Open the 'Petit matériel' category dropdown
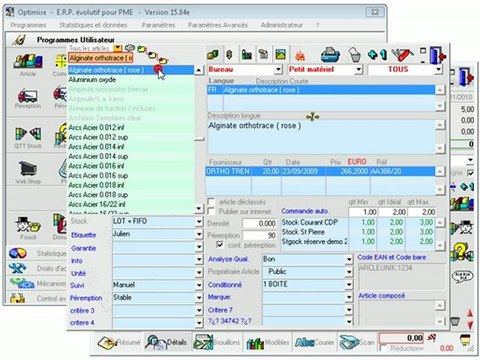 click(358, 70)
